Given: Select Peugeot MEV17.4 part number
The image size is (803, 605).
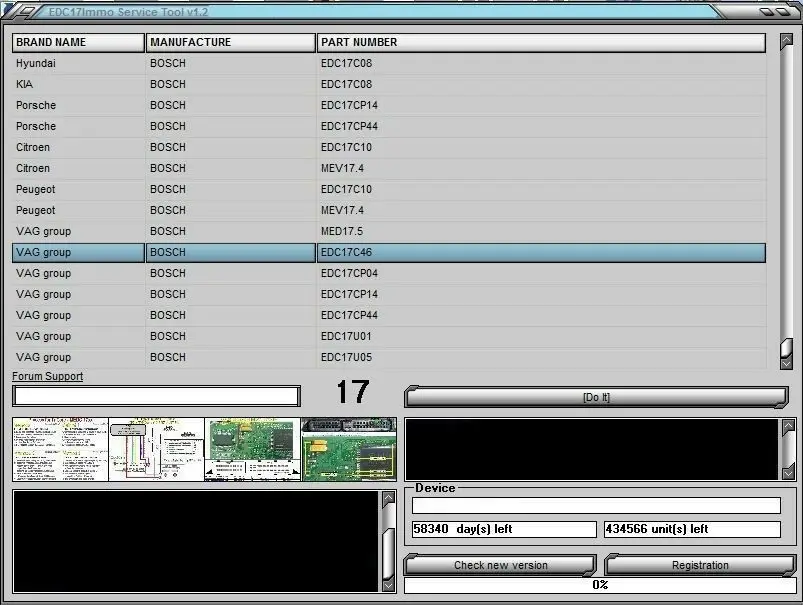Looking at the screenshot, I should [x=342, y=211].
